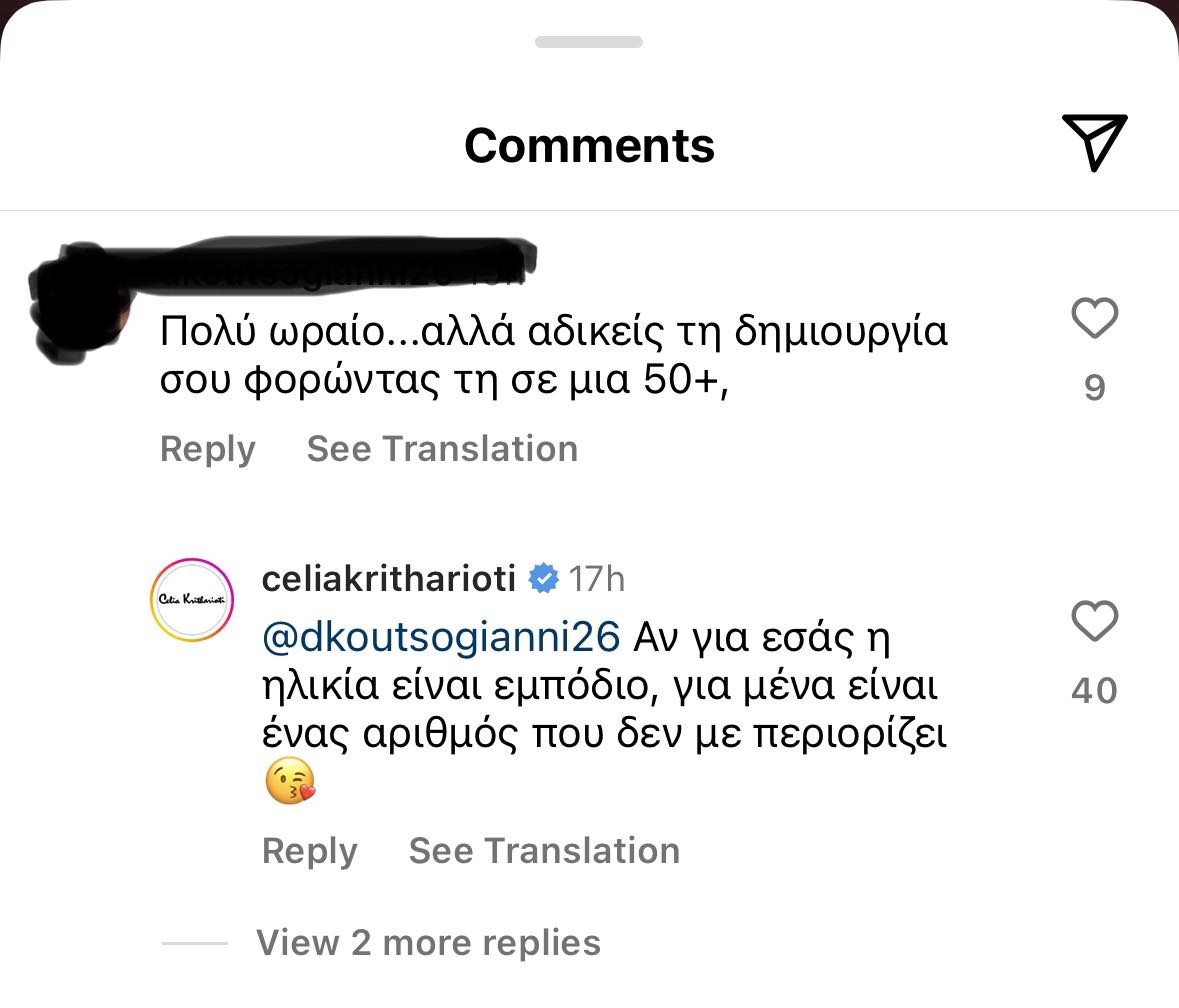Viewport: 1179px width, 1008px height.
Task: Open the @dkoutsogianni26 mention
Action: point(441,636)
